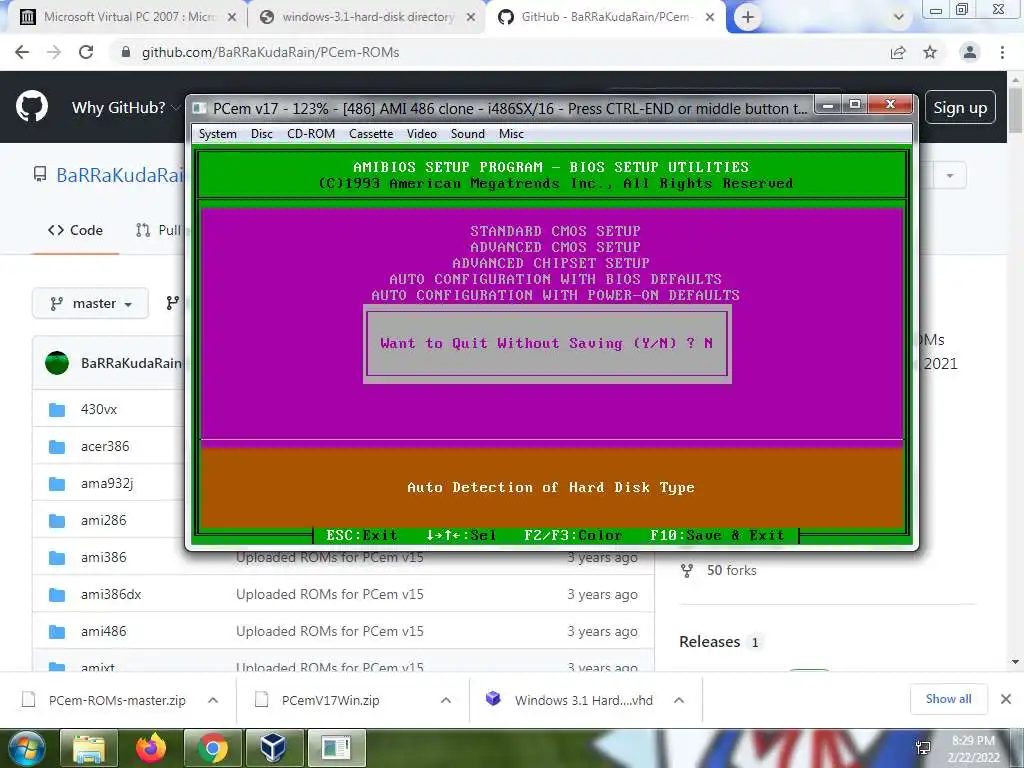Open the BaRRaKudaRain owner link
The width and height of the screenshot is (1024, 768).
click(x=120, y=175)
